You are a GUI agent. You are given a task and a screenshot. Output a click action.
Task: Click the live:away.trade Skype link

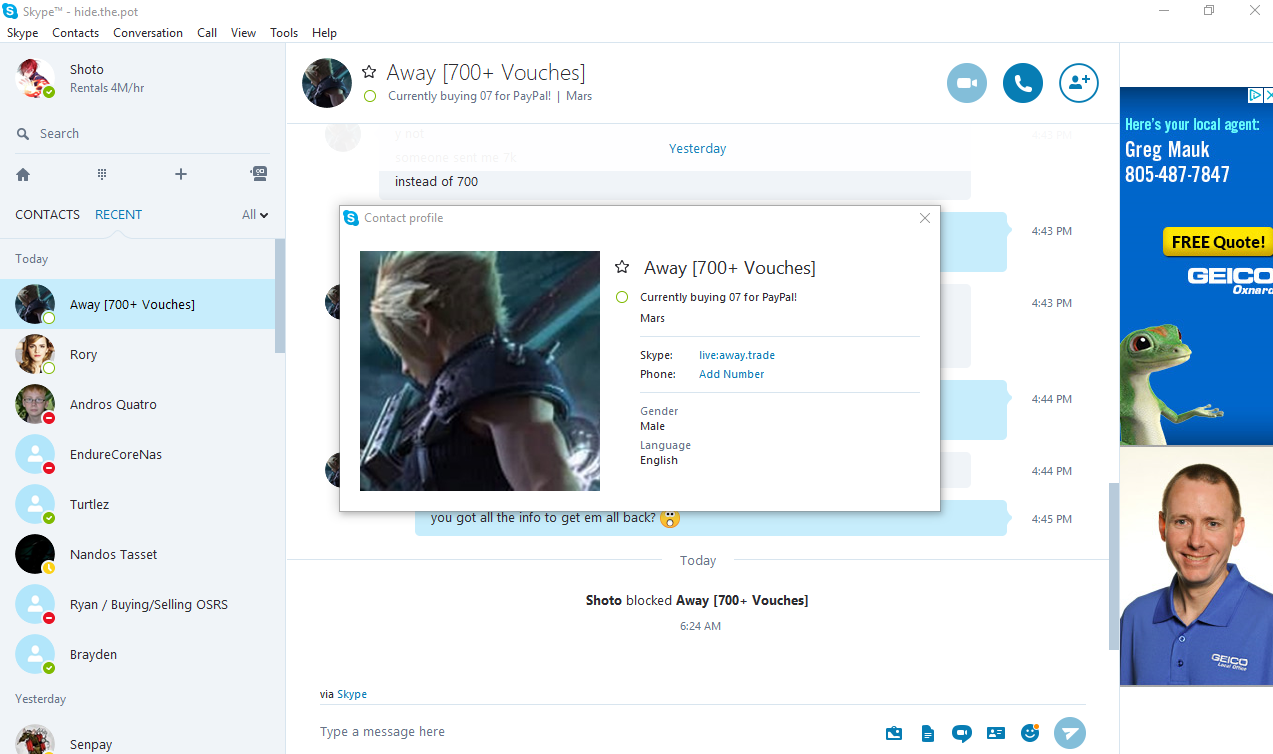point(737,355)
